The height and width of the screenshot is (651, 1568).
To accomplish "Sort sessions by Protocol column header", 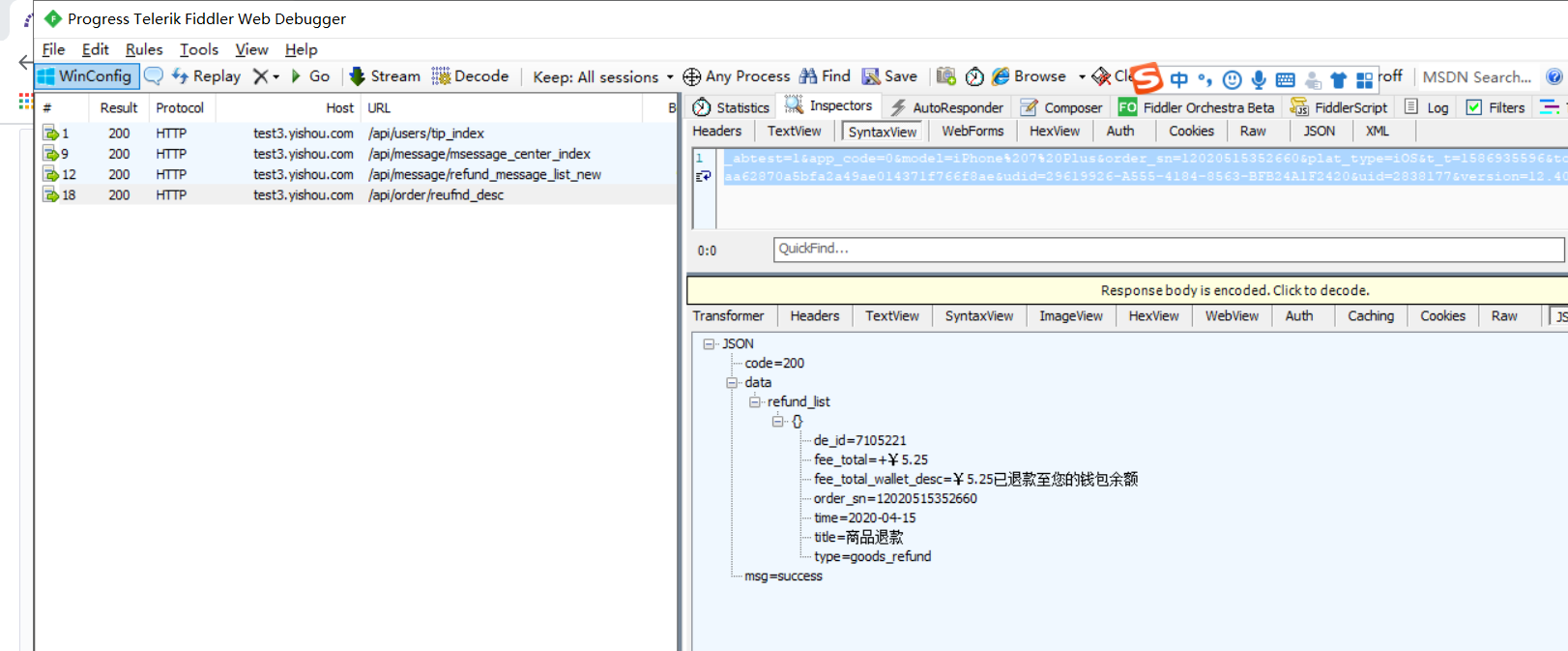I will tap(180, 108).
